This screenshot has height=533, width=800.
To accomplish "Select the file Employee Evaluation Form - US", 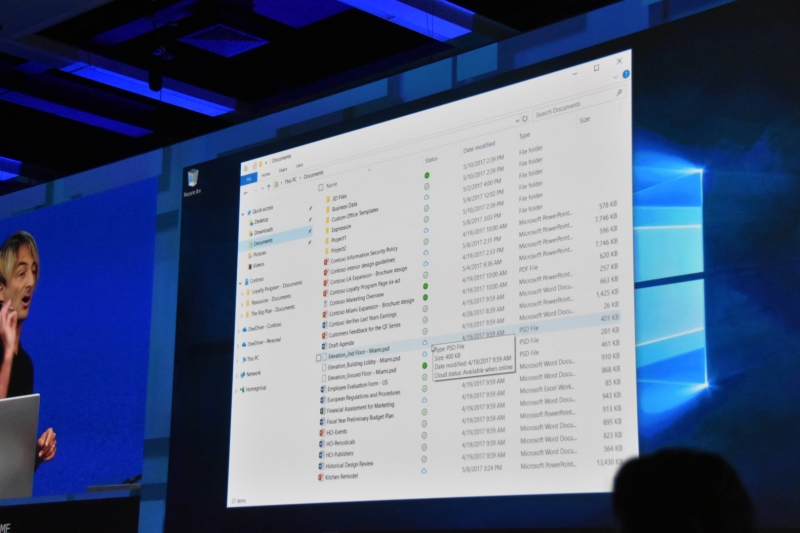I will click(x=358, y=386).
